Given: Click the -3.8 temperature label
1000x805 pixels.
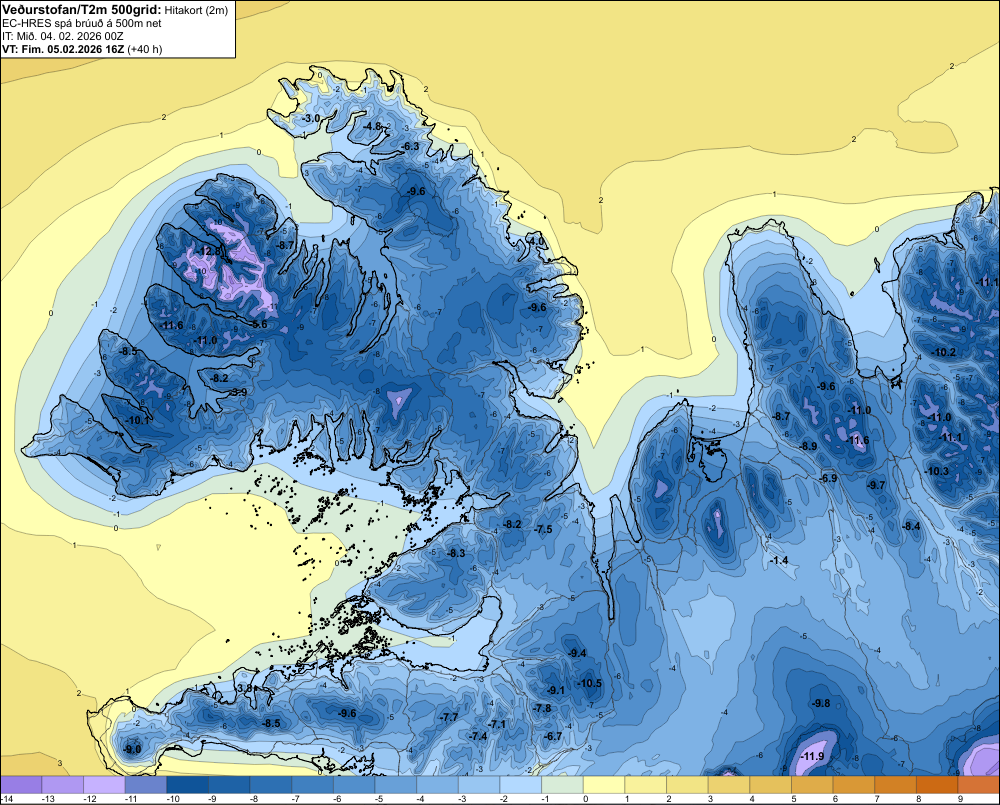Looking at the screenshot, I should 244,688.
